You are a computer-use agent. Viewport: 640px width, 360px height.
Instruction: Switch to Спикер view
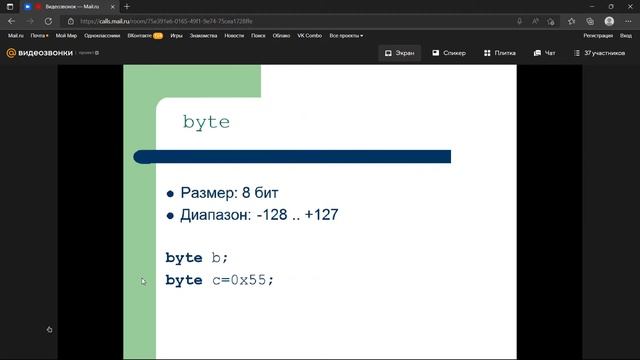tap(449, 53)
